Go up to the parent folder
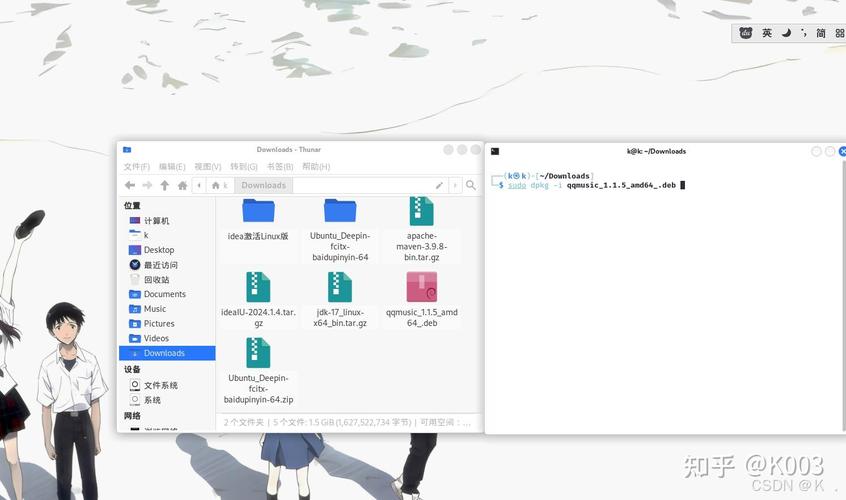846x500 pixels. [x=165, y=186]
